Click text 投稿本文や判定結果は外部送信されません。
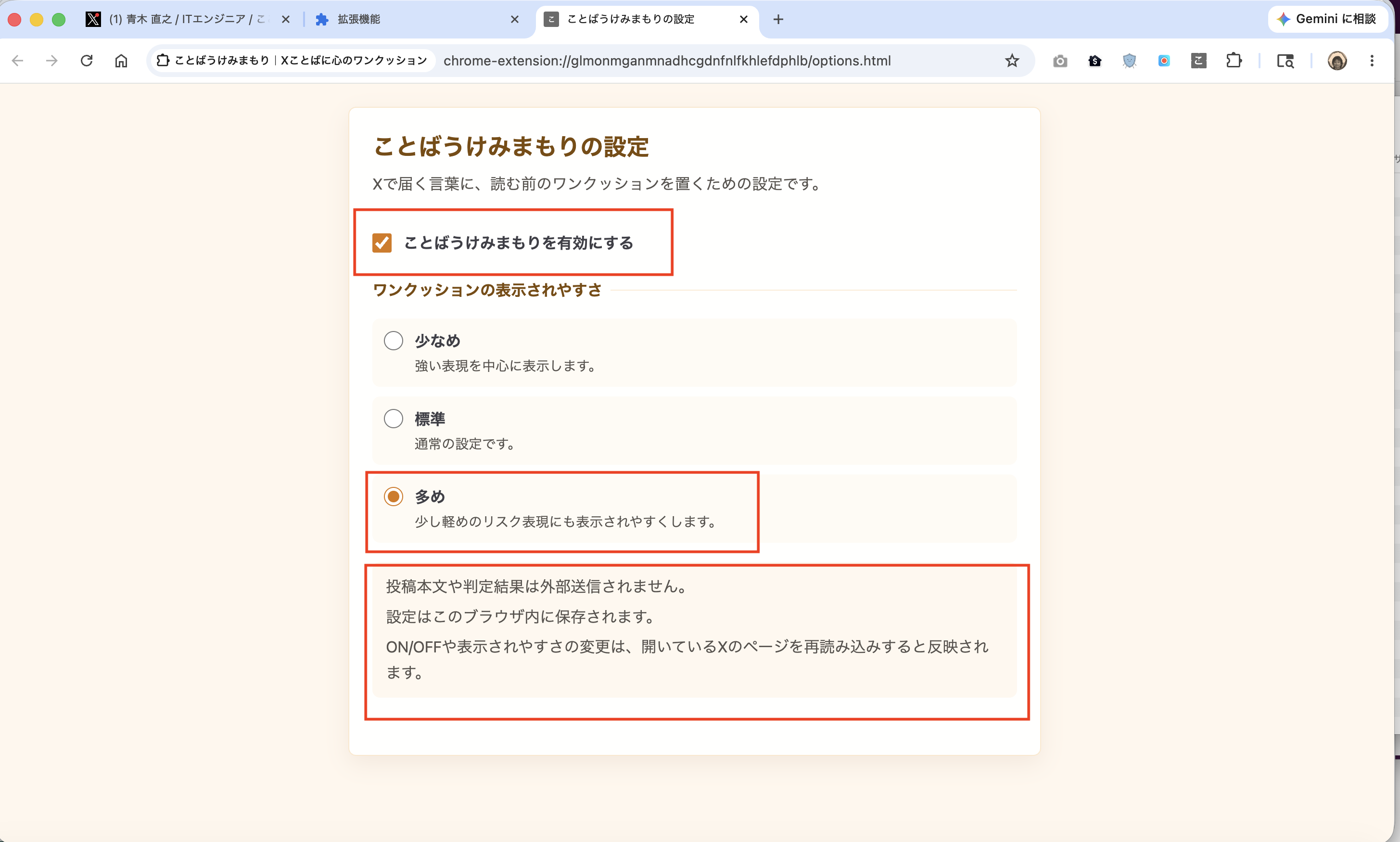Viewport: 1400px width, 842px height. pos(536,586)
